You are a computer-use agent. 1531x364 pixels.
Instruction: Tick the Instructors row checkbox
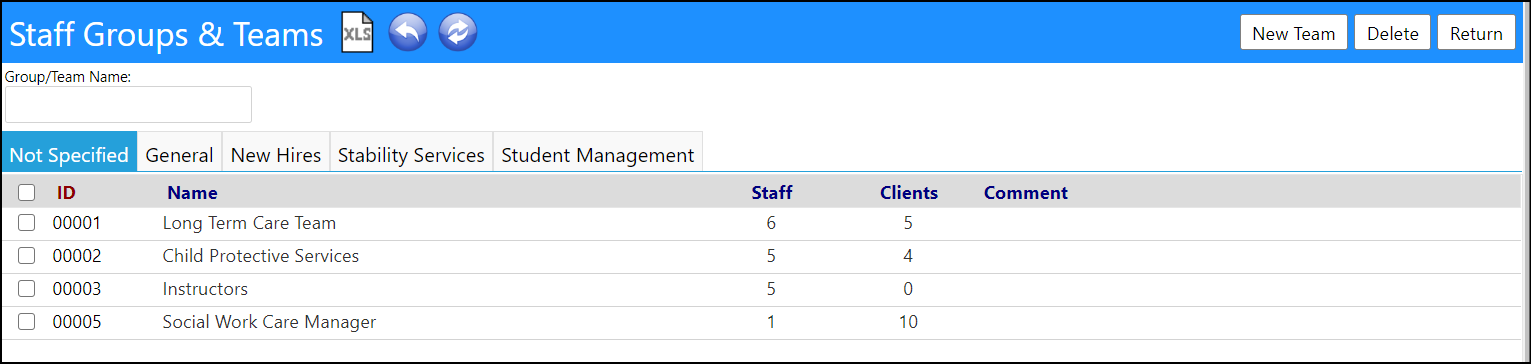click(x=27, y=289)
